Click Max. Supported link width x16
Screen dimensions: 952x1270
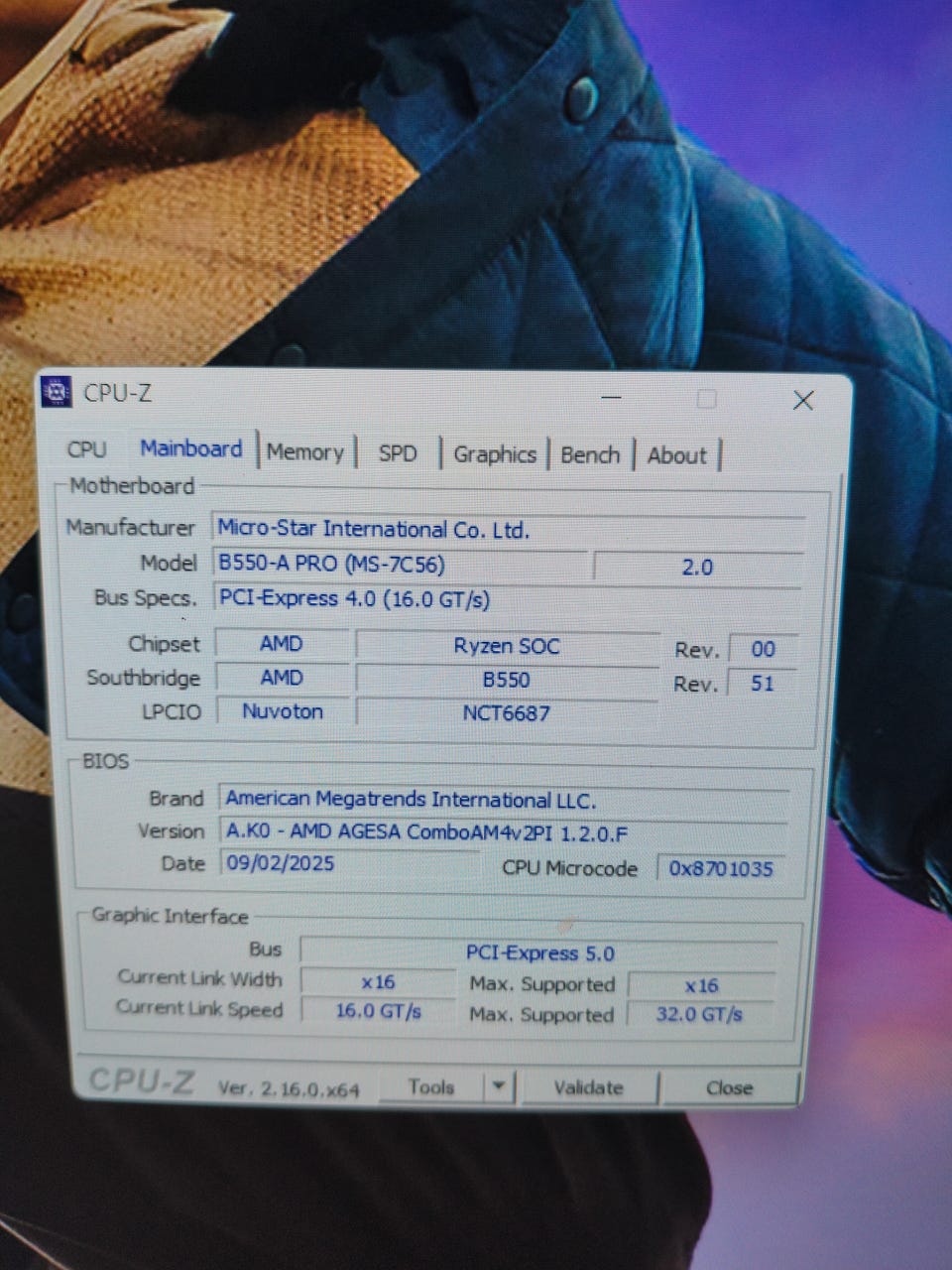(x=701, y=986)
